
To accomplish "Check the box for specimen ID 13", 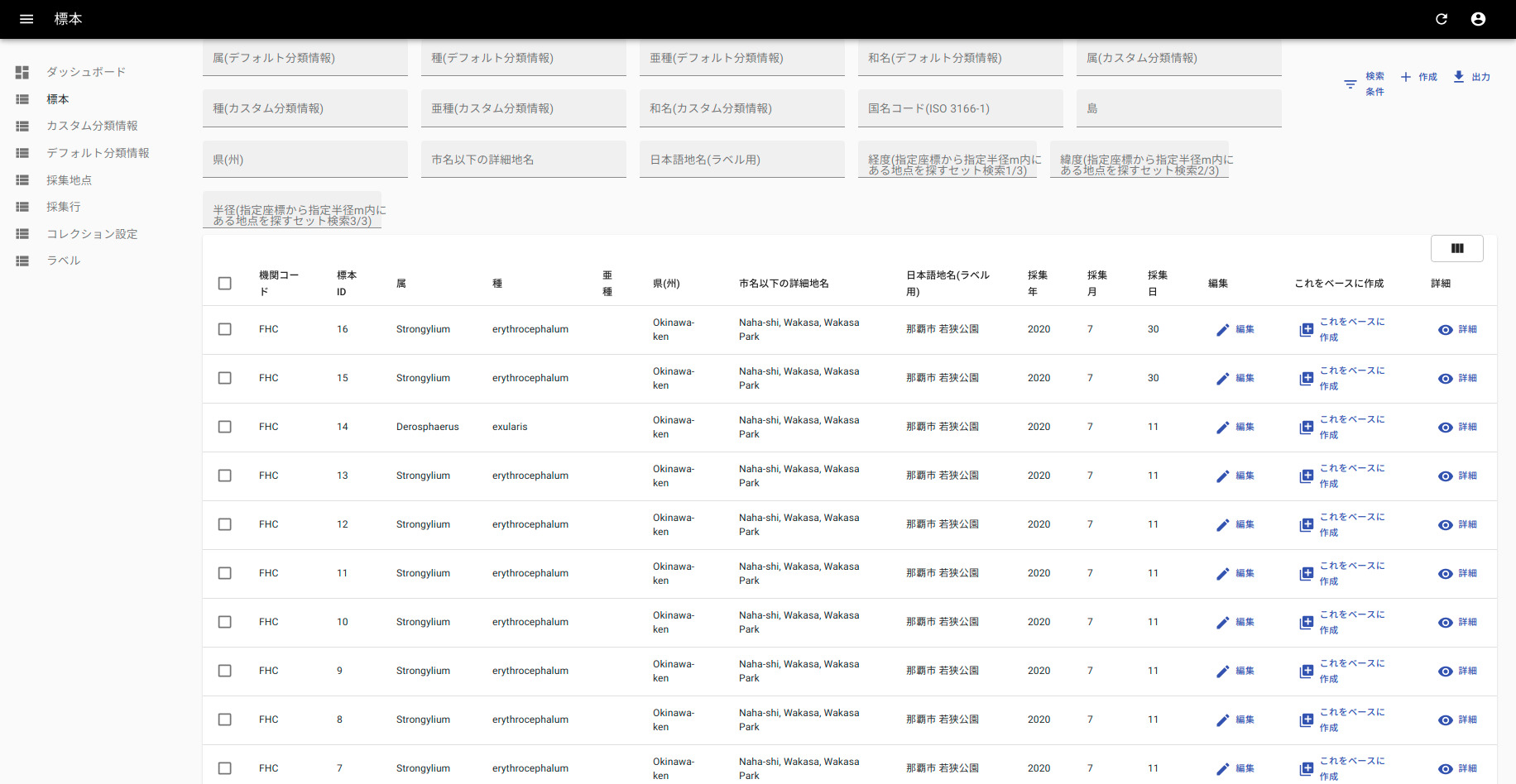I will (224, 476).
